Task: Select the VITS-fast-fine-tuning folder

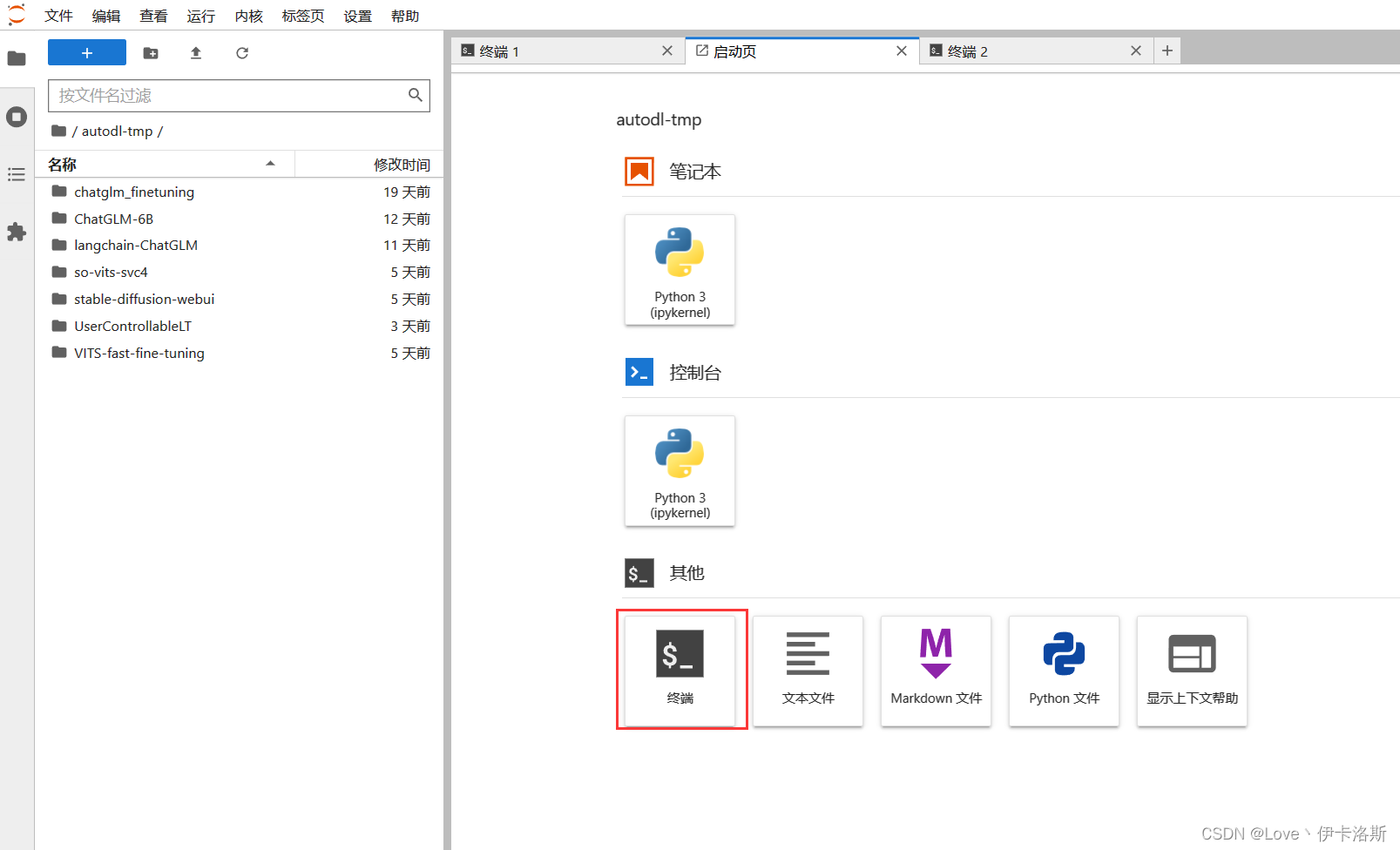Action: [x=240, y=354]
